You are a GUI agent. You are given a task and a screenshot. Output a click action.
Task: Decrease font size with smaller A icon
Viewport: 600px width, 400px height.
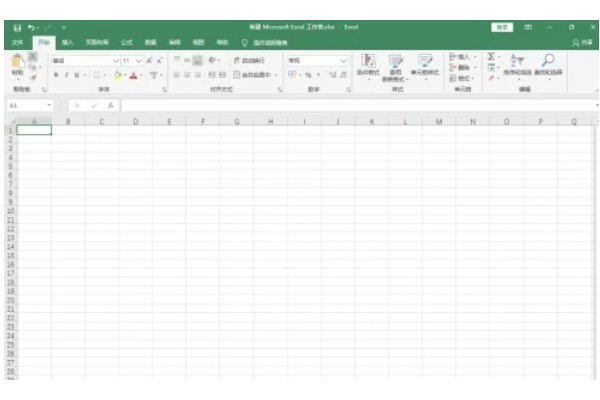click(160, 60)
